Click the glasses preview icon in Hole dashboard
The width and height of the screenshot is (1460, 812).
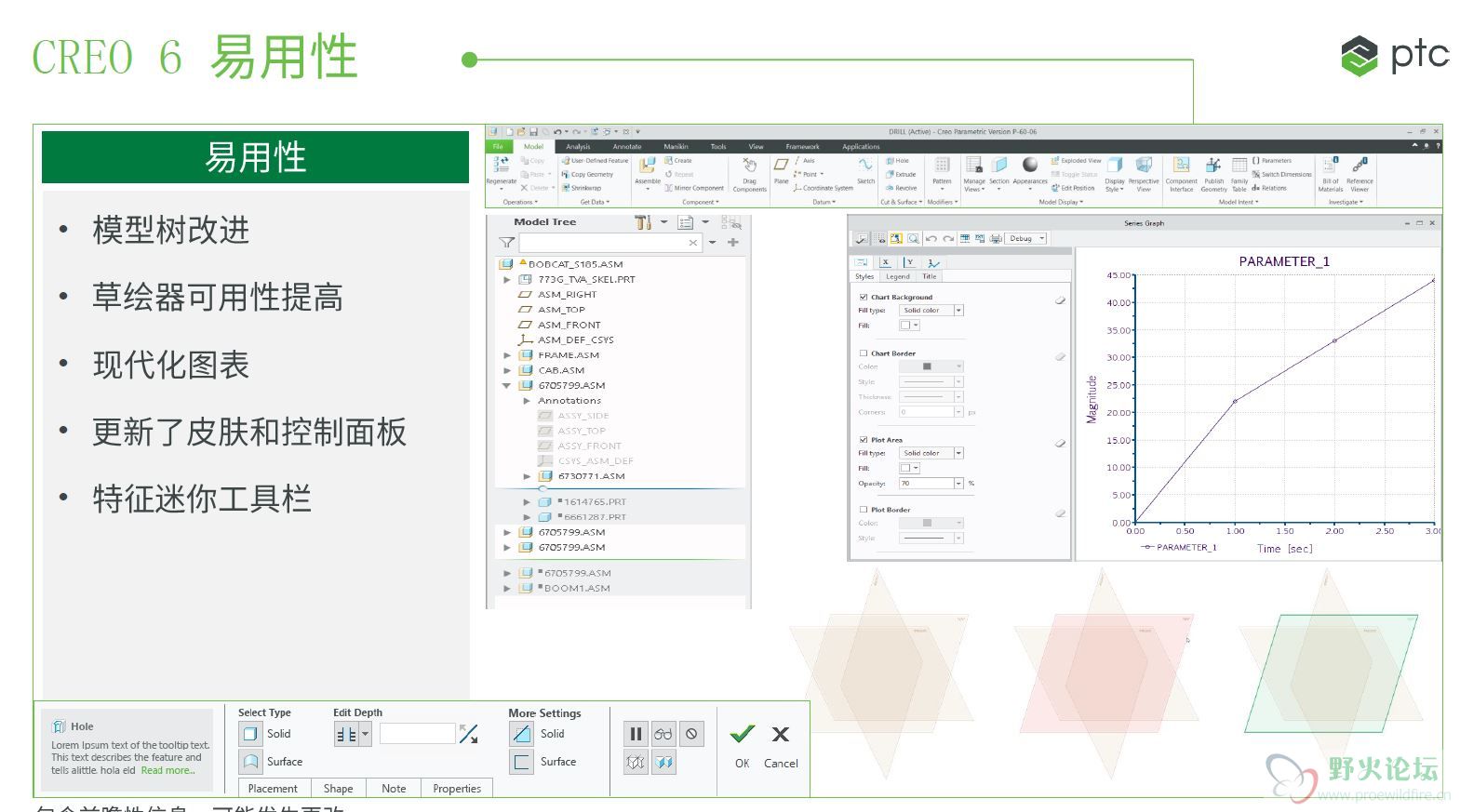pyautogui.click(x=663, y=734)
